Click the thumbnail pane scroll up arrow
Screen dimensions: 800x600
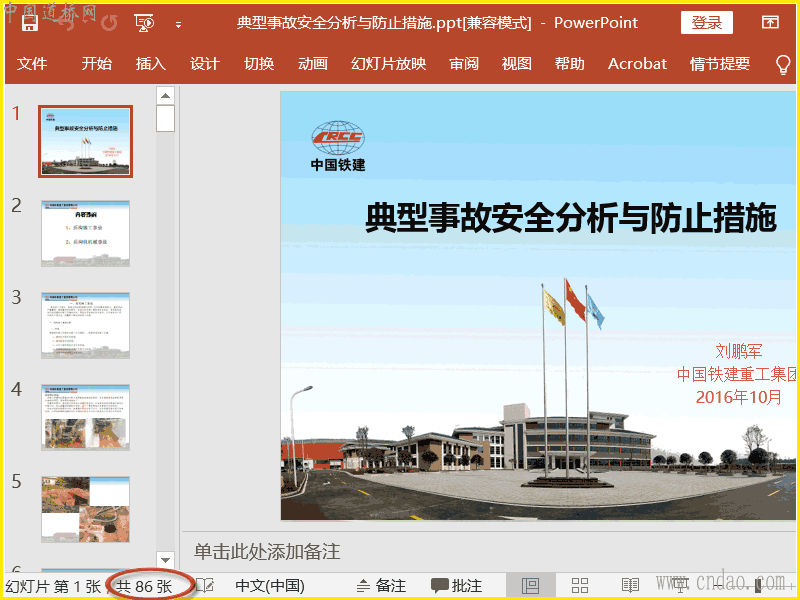pos(165,95)
